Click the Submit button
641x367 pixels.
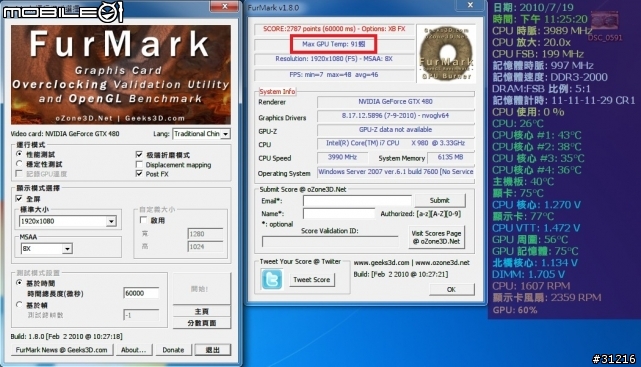point(440,200)
